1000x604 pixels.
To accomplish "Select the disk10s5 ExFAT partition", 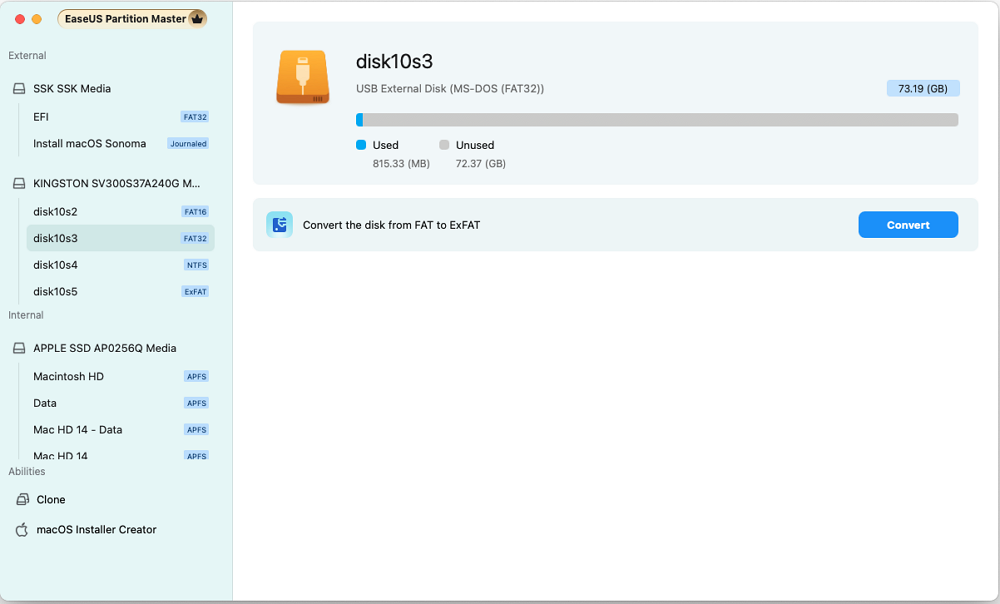I will click(x=121, y=291).
